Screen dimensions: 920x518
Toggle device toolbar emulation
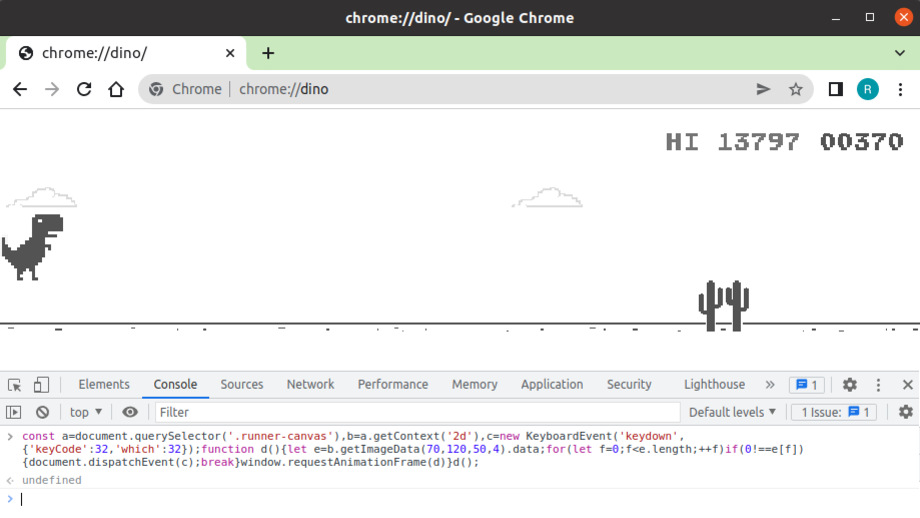[x=41, y=385]
